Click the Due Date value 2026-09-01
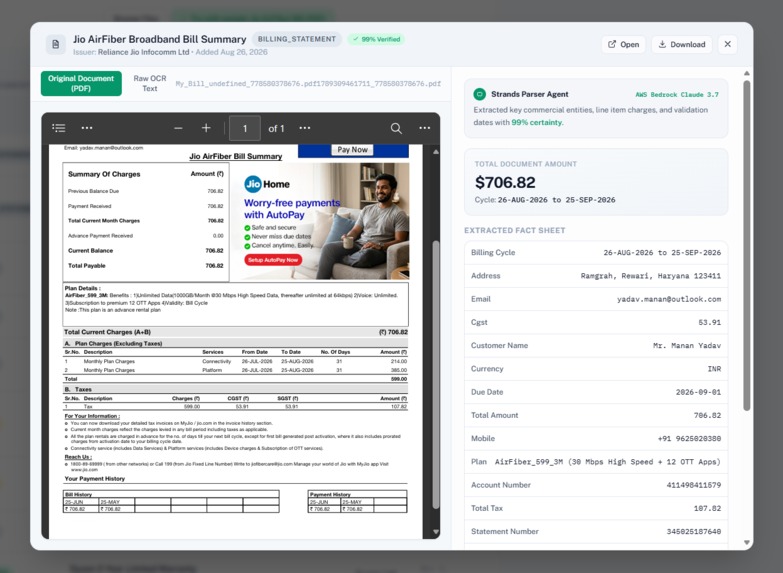The image size is (783, 573). [x=698, y=392]
